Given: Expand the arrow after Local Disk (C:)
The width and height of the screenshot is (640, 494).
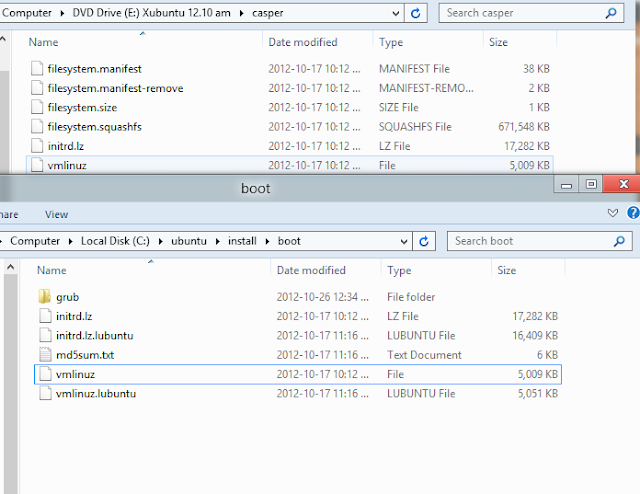Looking at the screenshot, I should (x=161, y=241).
